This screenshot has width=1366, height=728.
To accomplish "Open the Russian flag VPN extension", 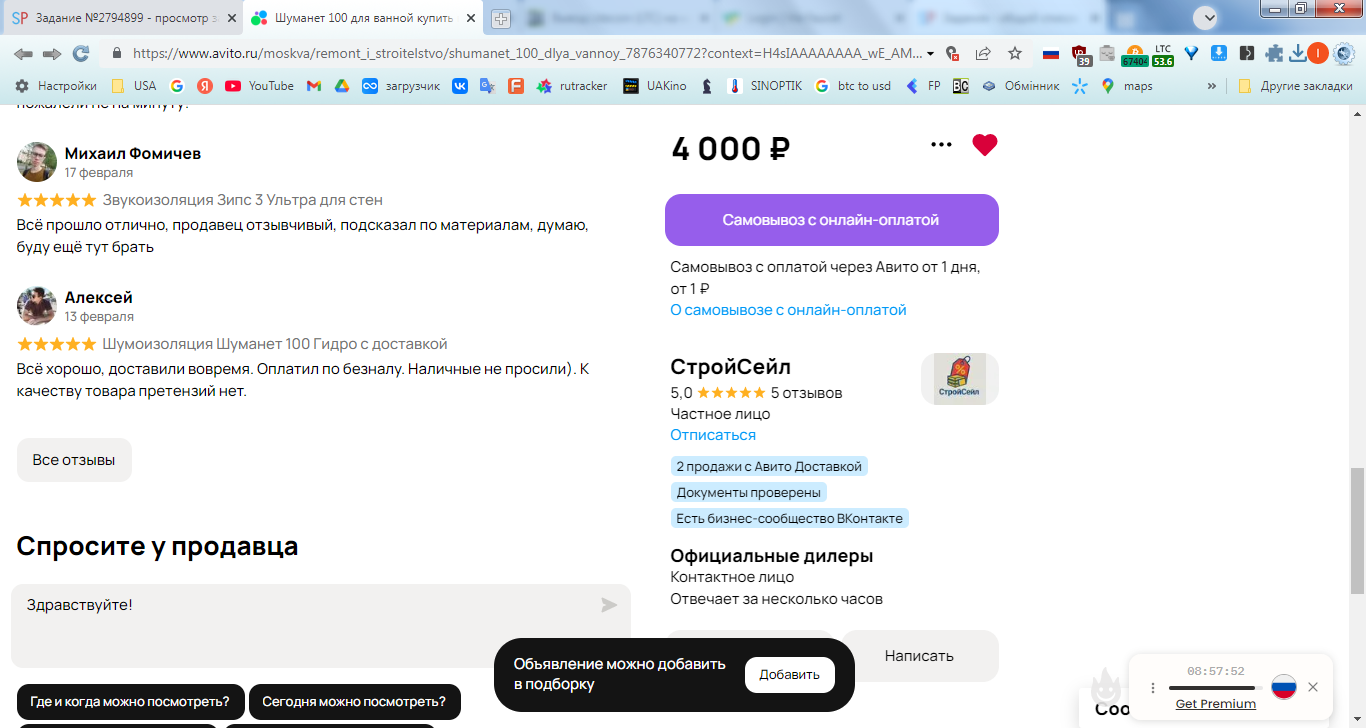I will pyautogui.click(x=1050, y=53).
